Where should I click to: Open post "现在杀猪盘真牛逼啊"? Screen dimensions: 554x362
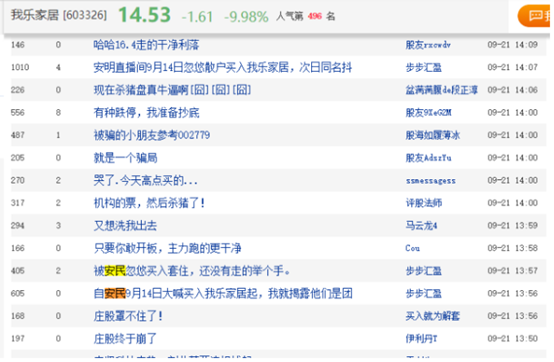tap(172, 90)
